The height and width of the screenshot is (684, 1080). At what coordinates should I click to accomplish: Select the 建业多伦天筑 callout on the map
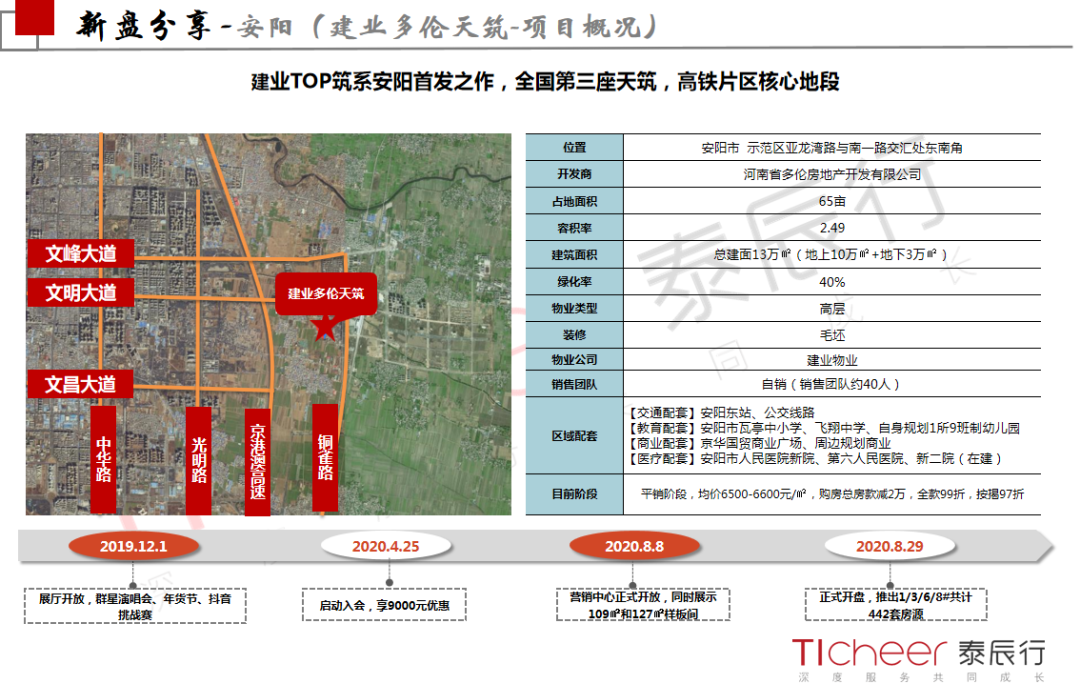tap(326, 293)
